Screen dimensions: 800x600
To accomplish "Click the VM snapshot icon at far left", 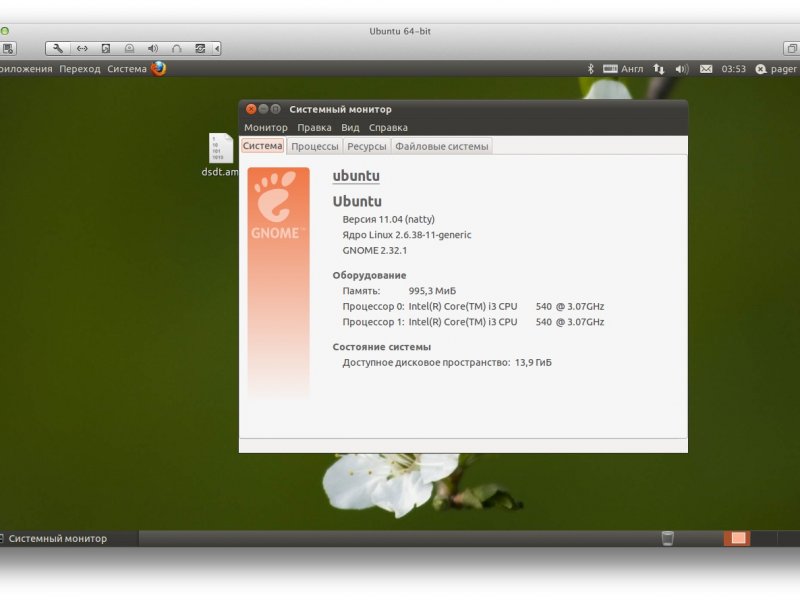I will 8,48.
